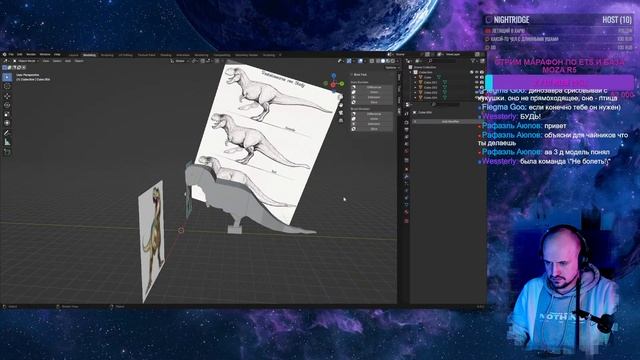The height and width of the screenshot is (360, 640).
Task: Select the Add Cube tool
Action: click(x=7, y=152)
